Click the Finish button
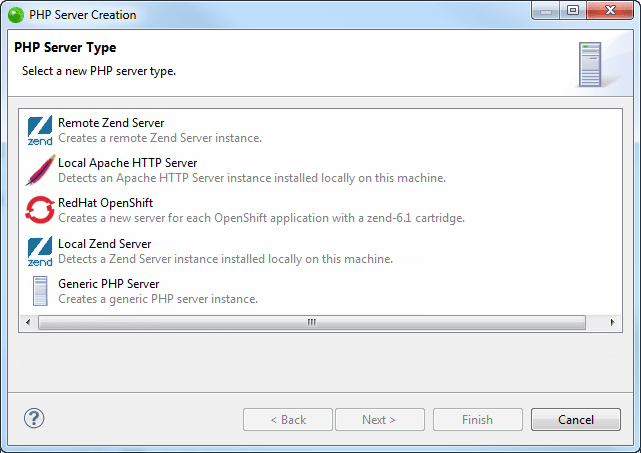Viewport: 641px width, 453px height. click(477, 419)
